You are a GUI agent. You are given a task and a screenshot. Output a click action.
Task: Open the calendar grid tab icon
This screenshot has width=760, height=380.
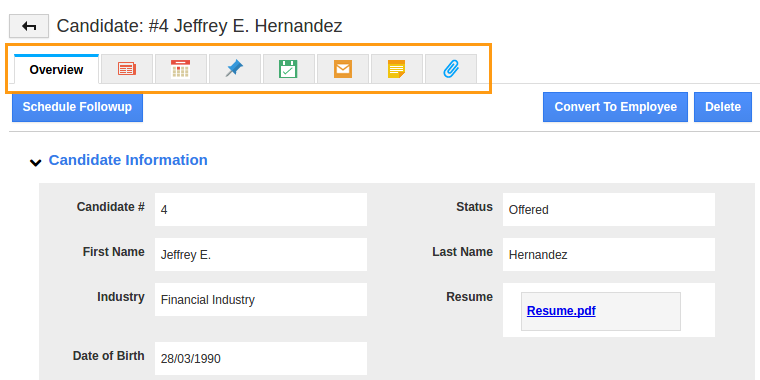[x=181, y=69]
